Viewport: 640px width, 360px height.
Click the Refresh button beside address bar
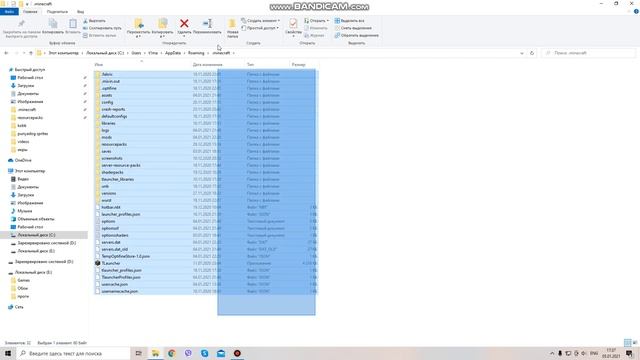pyautogui.click(x=531, y=53)
